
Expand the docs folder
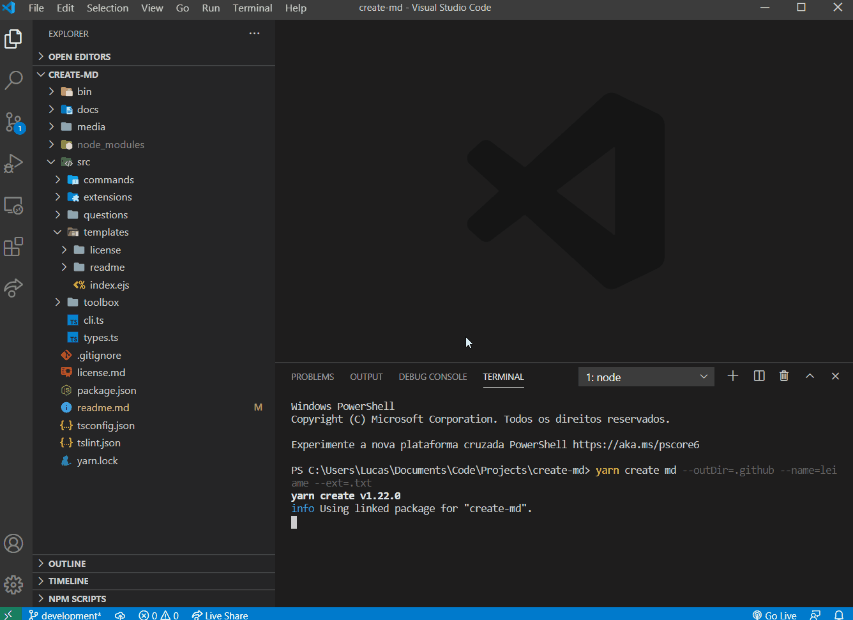coord(154,109)
